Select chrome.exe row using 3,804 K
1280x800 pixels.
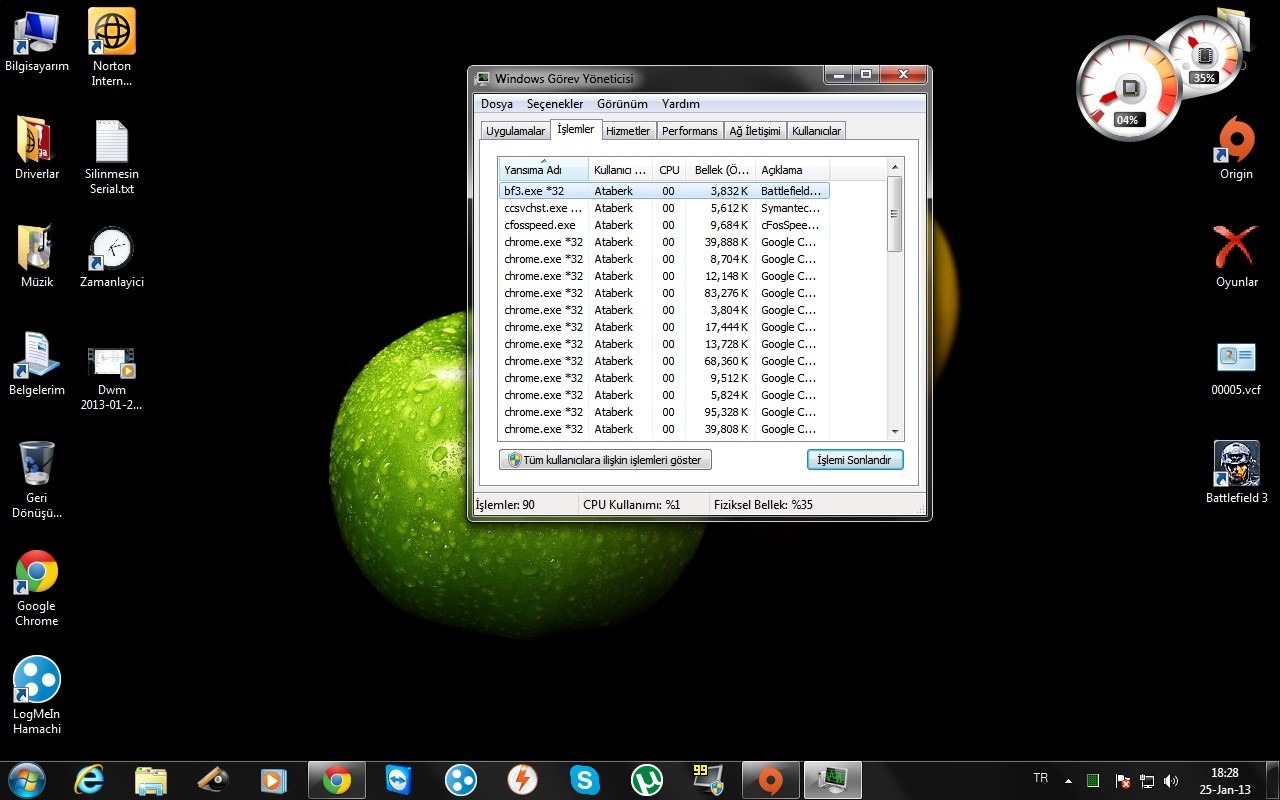point(664,310)
